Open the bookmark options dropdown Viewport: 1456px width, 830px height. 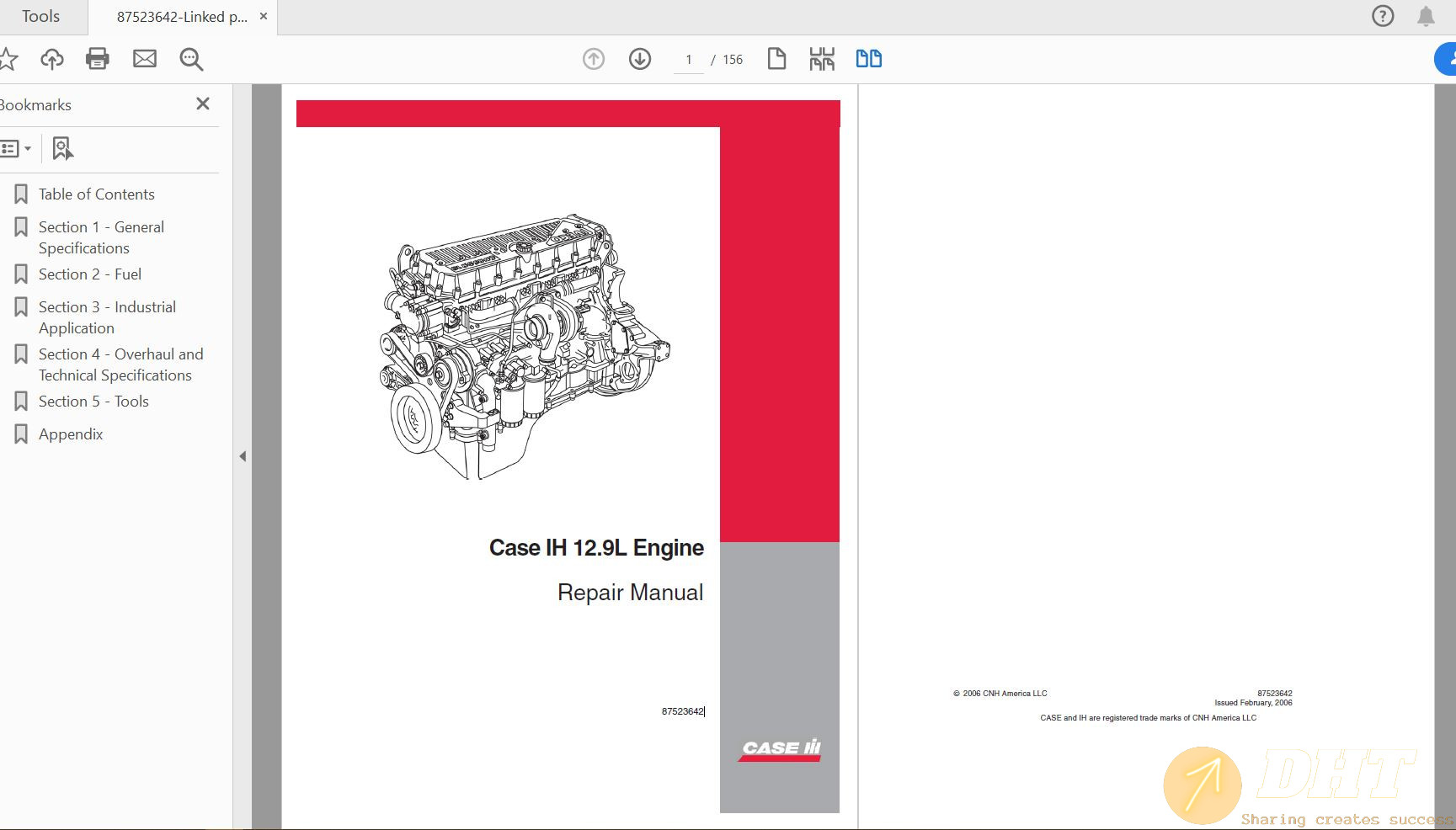pyautogui.click(x=19, y=148)
